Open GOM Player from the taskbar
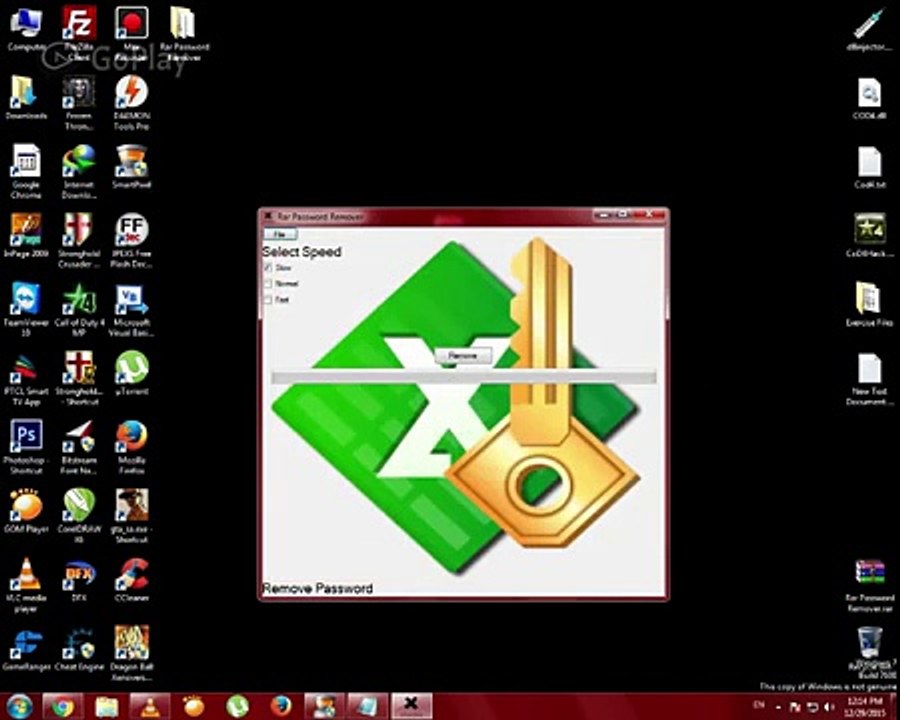Viewport: 900px width, 720px height. coord(193,706)
